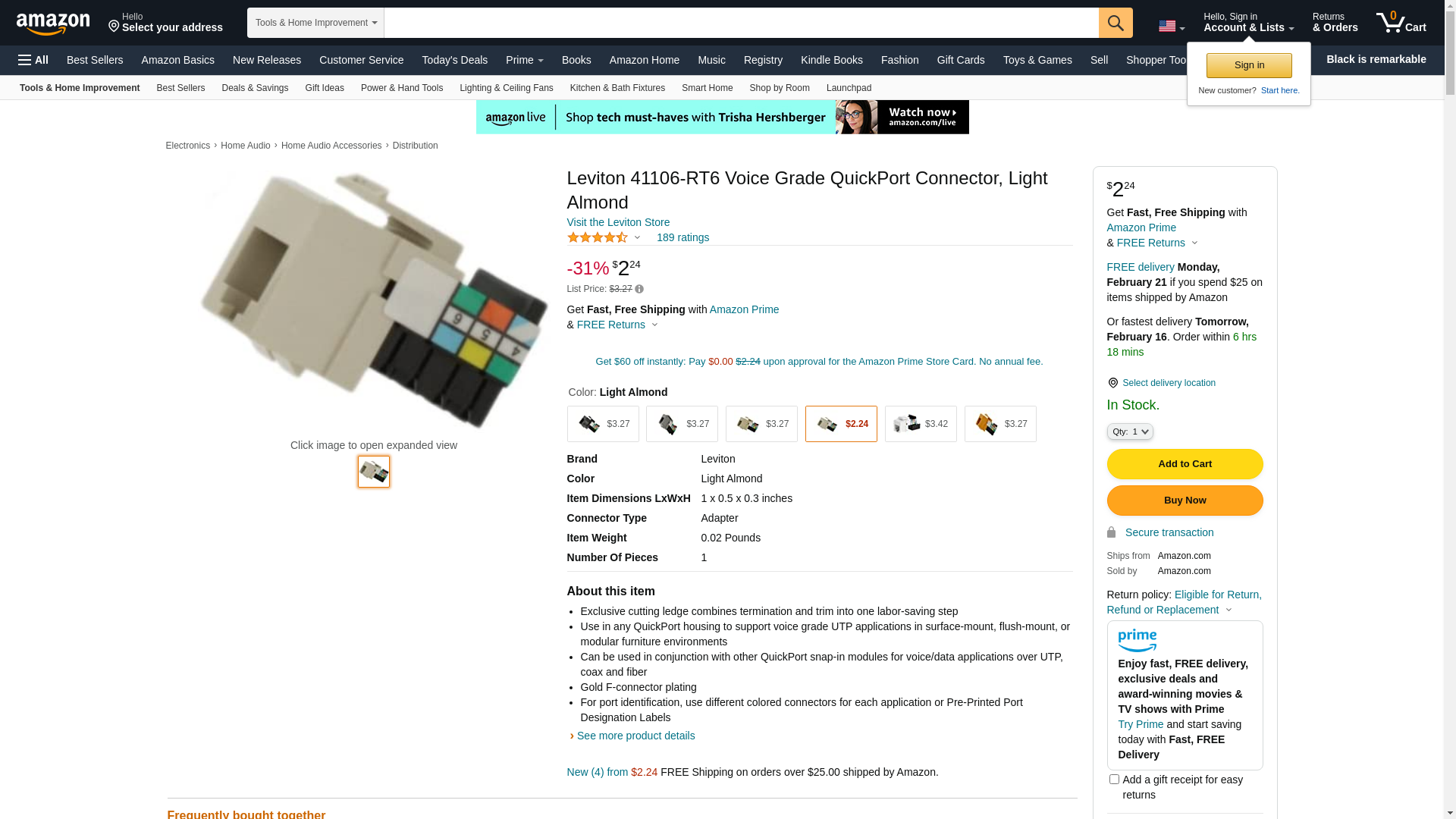Expand the FREE Returns chevron under the price
Screen dimensions: 1456x819
click(655, 325)
